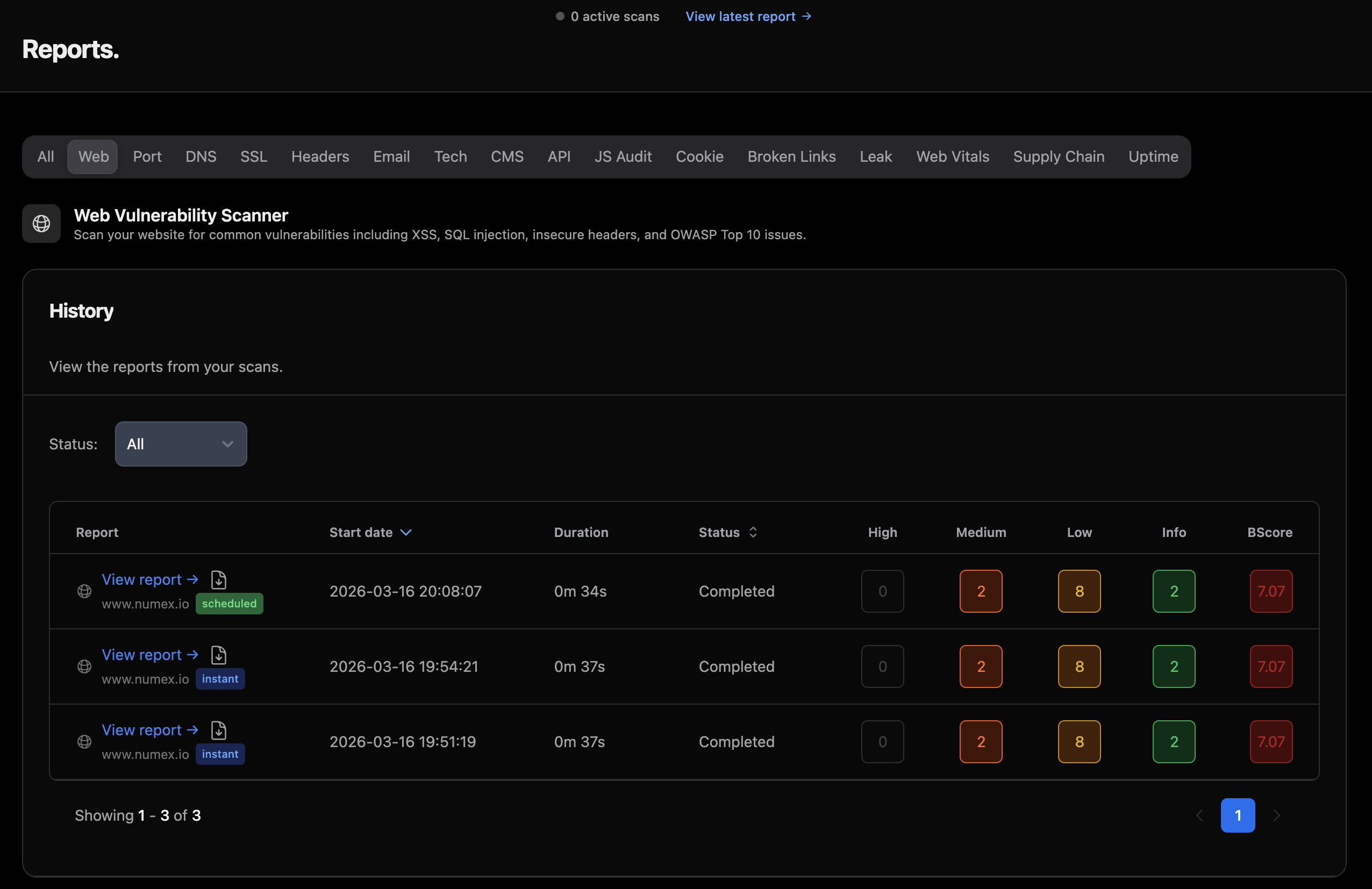Image resolution: width=1372 pixels, height=889 pixels.
Task: Download the report from the first scan row
Action: (x=219, y=579)
